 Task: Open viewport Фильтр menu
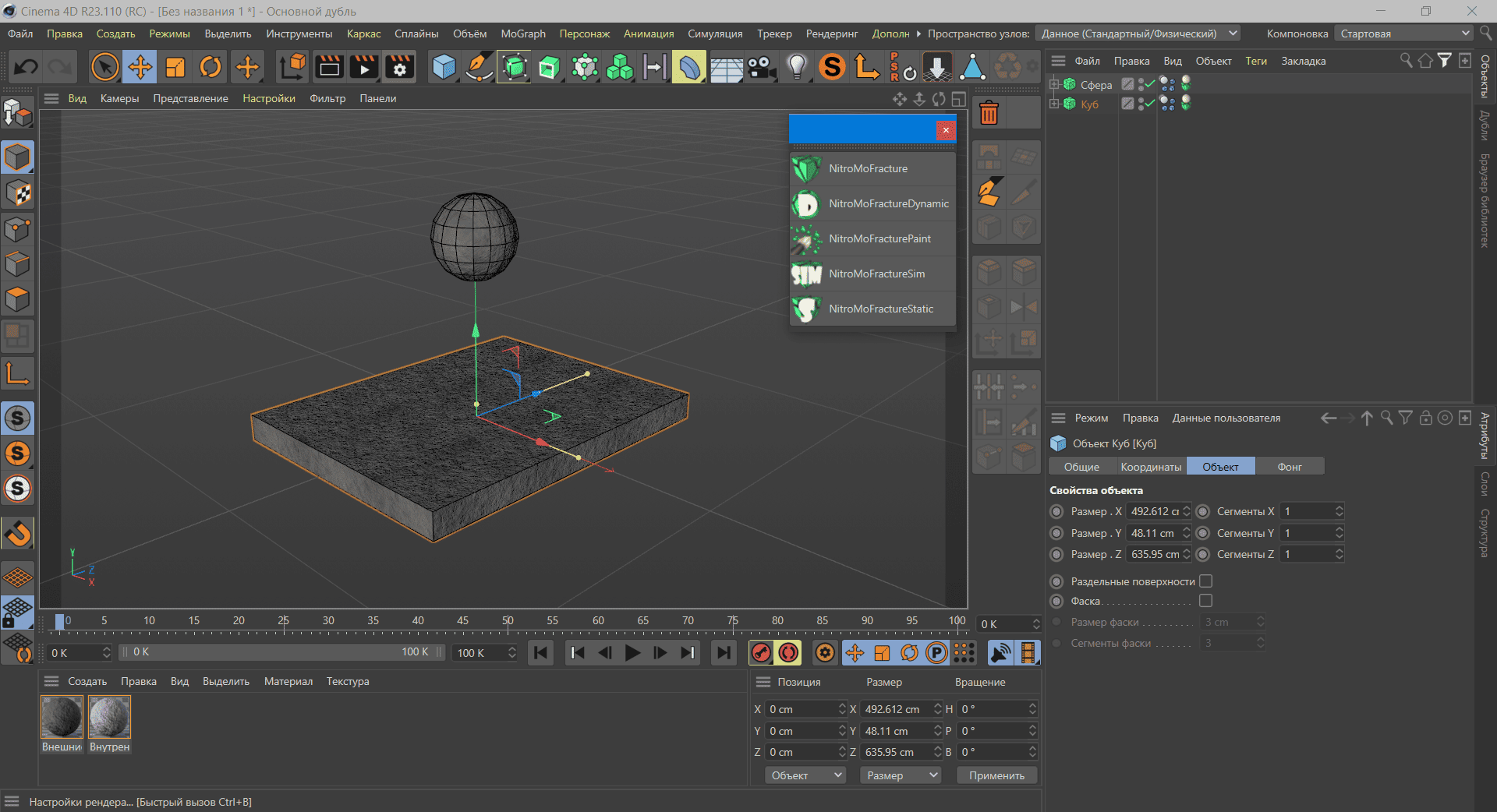pyautogui.click(x=327, y=98)
